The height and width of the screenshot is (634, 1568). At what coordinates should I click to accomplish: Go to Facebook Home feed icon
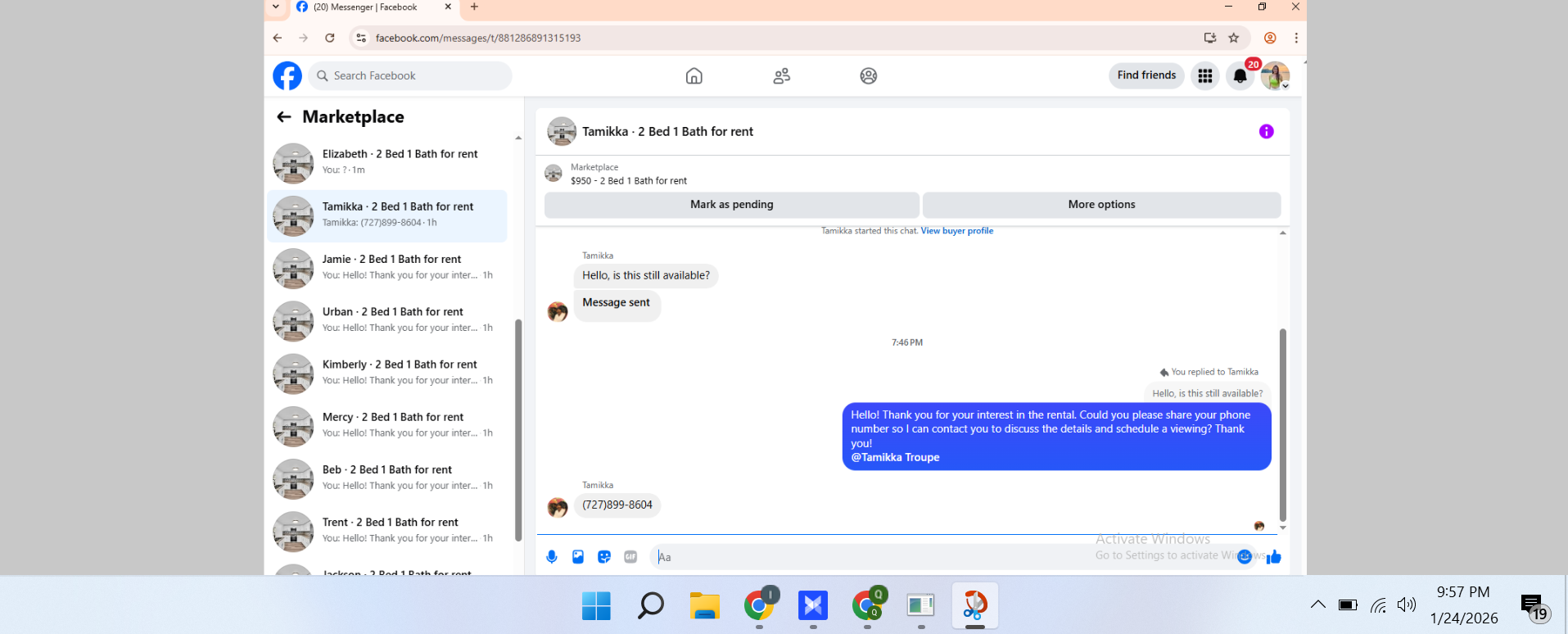click(694, 76)
